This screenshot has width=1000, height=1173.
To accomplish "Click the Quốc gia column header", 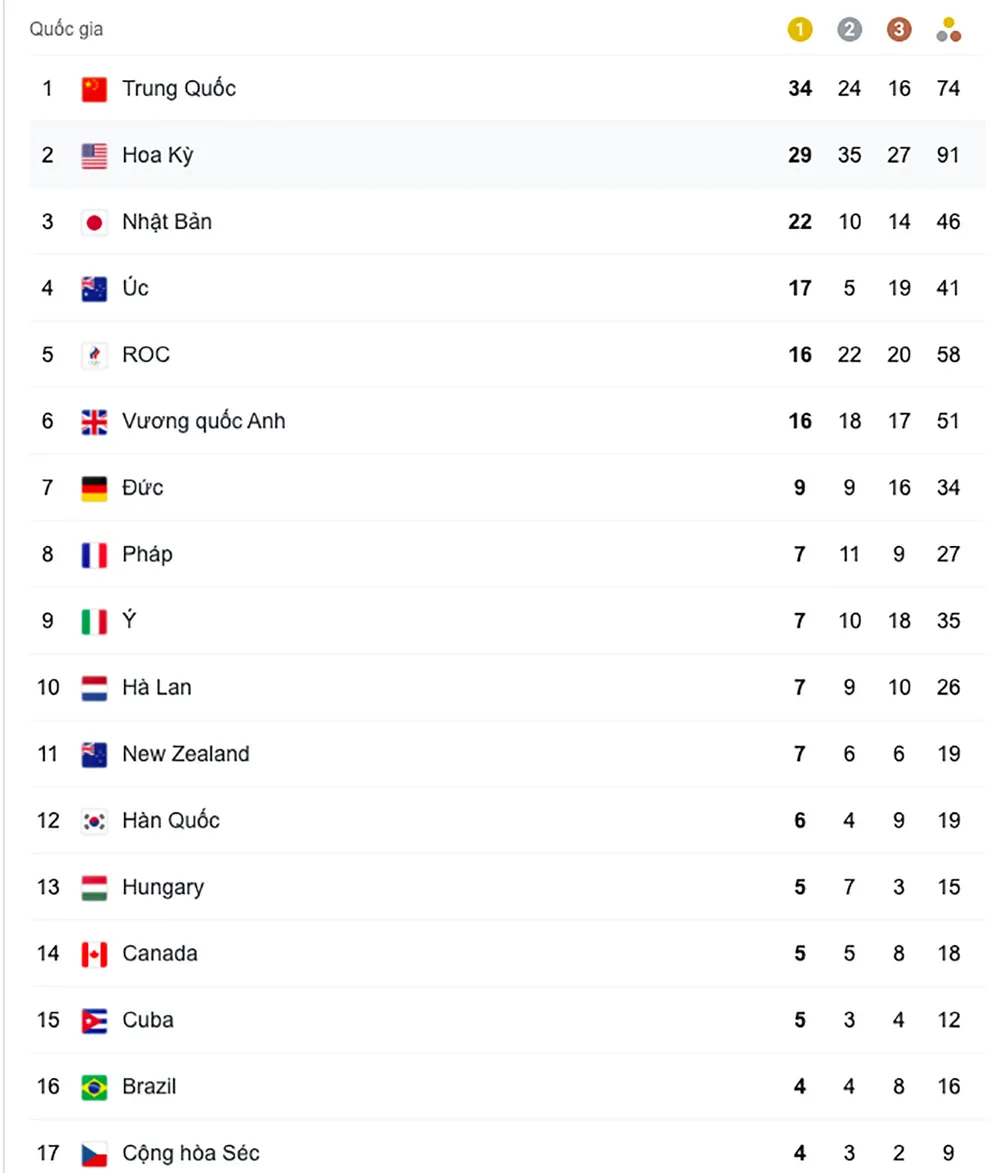I will click(66, 29).
